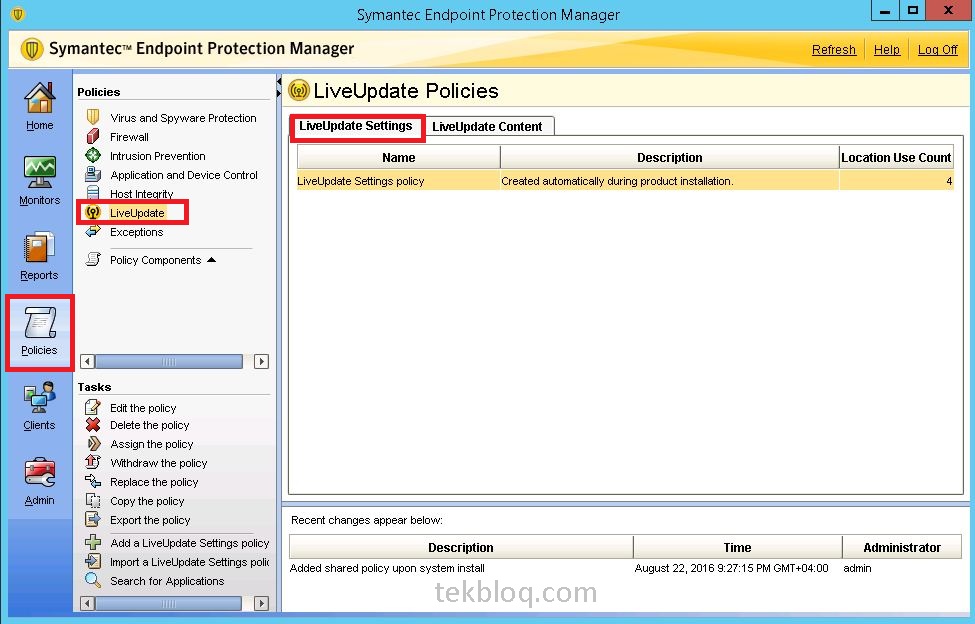975x624 pixels.
Task: Click Tasks list scrollbar left arrow
Action: tap(88, 603)
